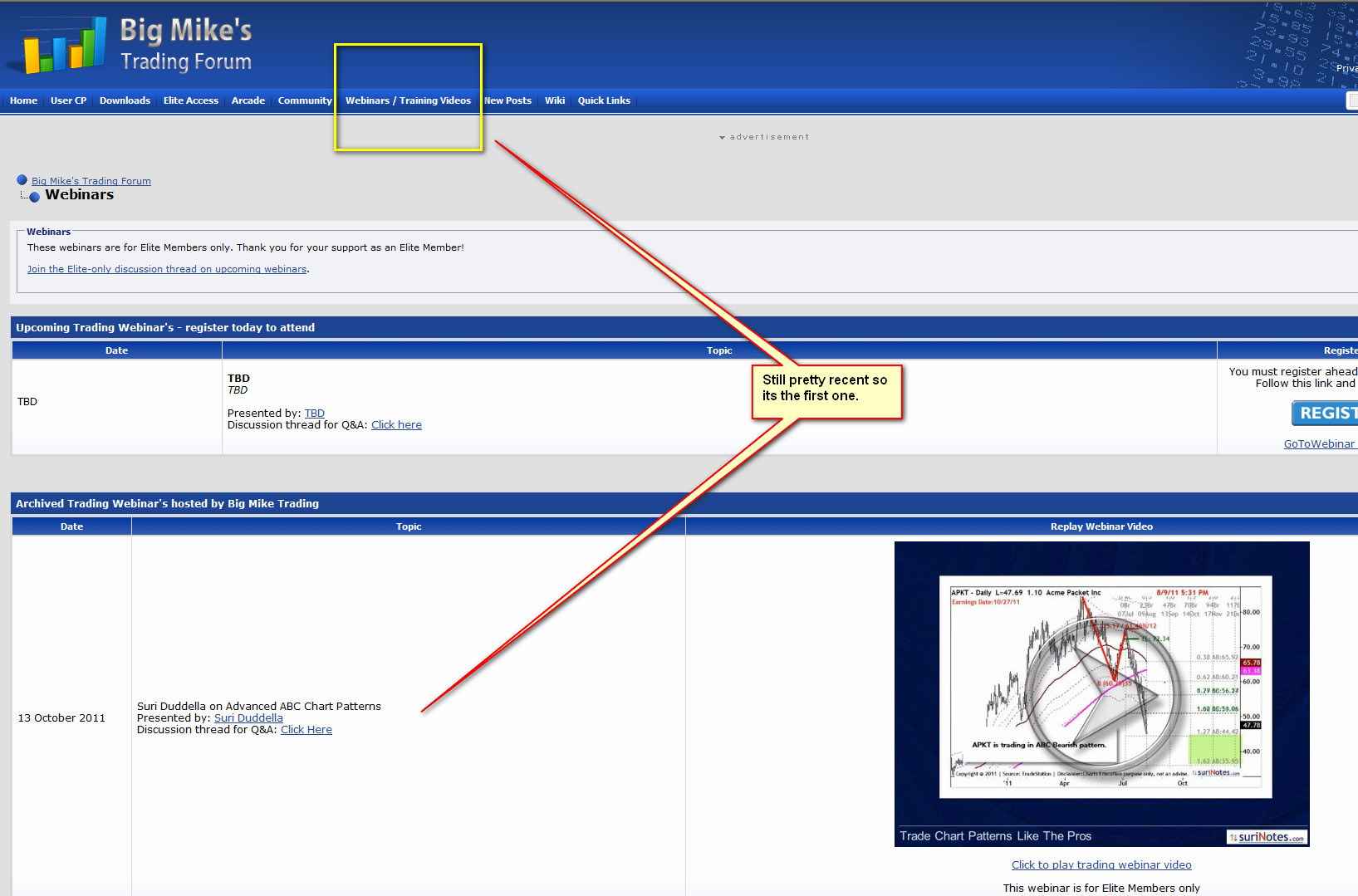Open the Arcade menu item
Image resolution: width=1358 pixels, height=896 pixels.
[x=248, y=100]
